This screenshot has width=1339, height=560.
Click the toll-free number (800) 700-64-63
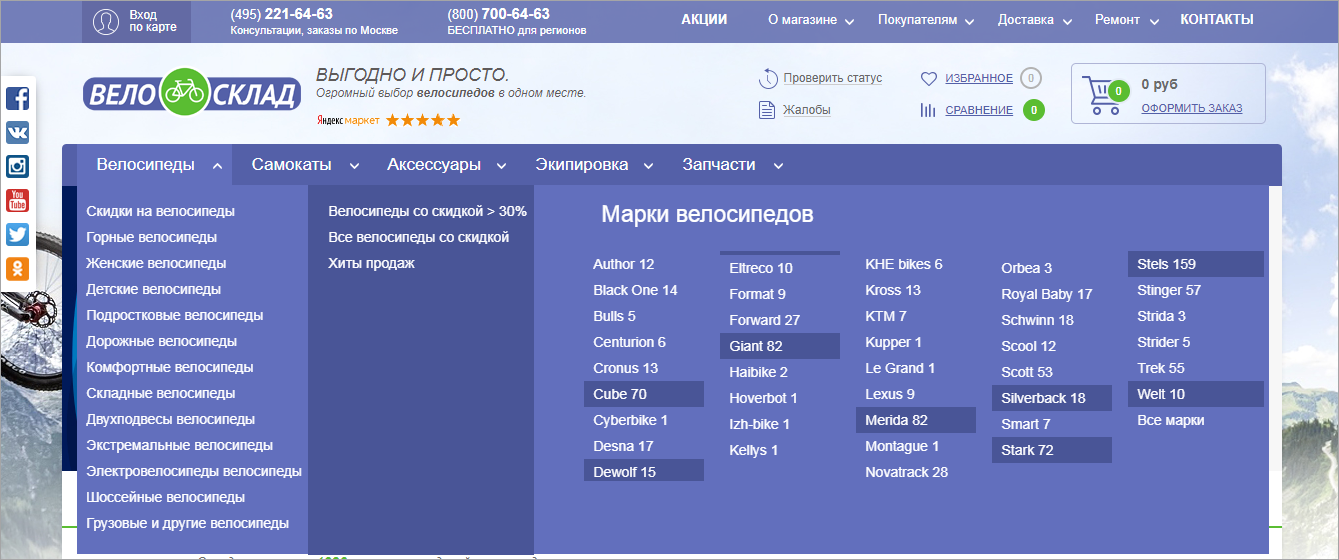(x=499, y=14)
